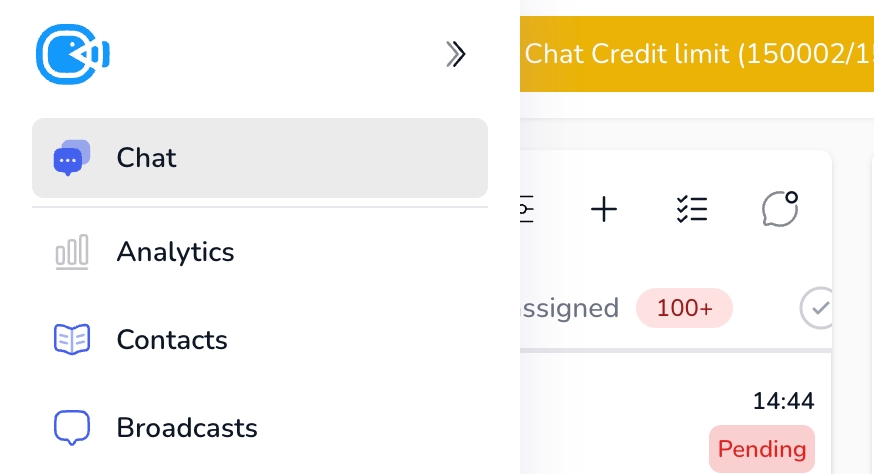Click the Chat speech bubbles icon

point(71,158)
